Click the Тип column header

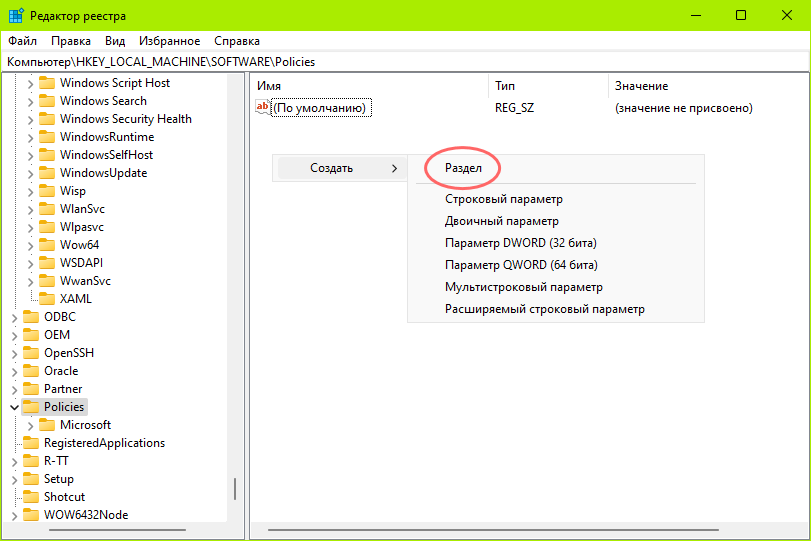(x=505, y=86)
